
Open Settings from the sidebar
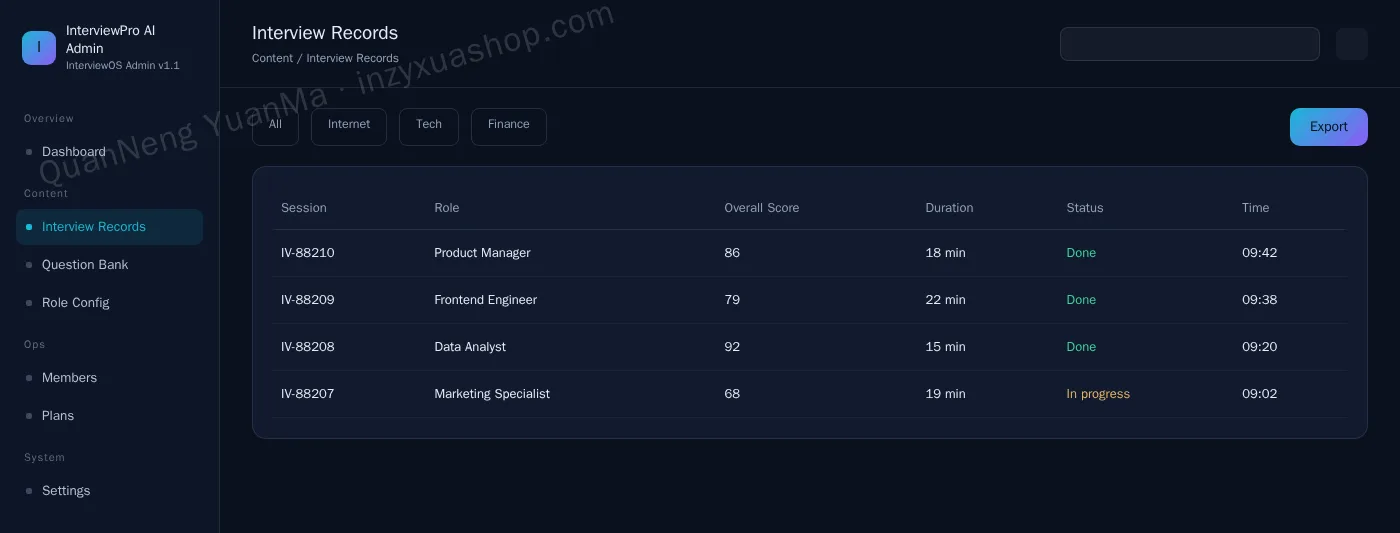tap(109, 491)
